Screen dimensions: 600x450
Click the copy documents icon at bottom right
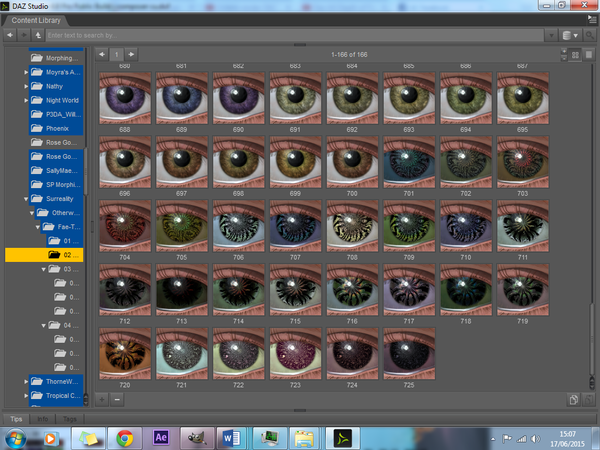coord(573,400)
